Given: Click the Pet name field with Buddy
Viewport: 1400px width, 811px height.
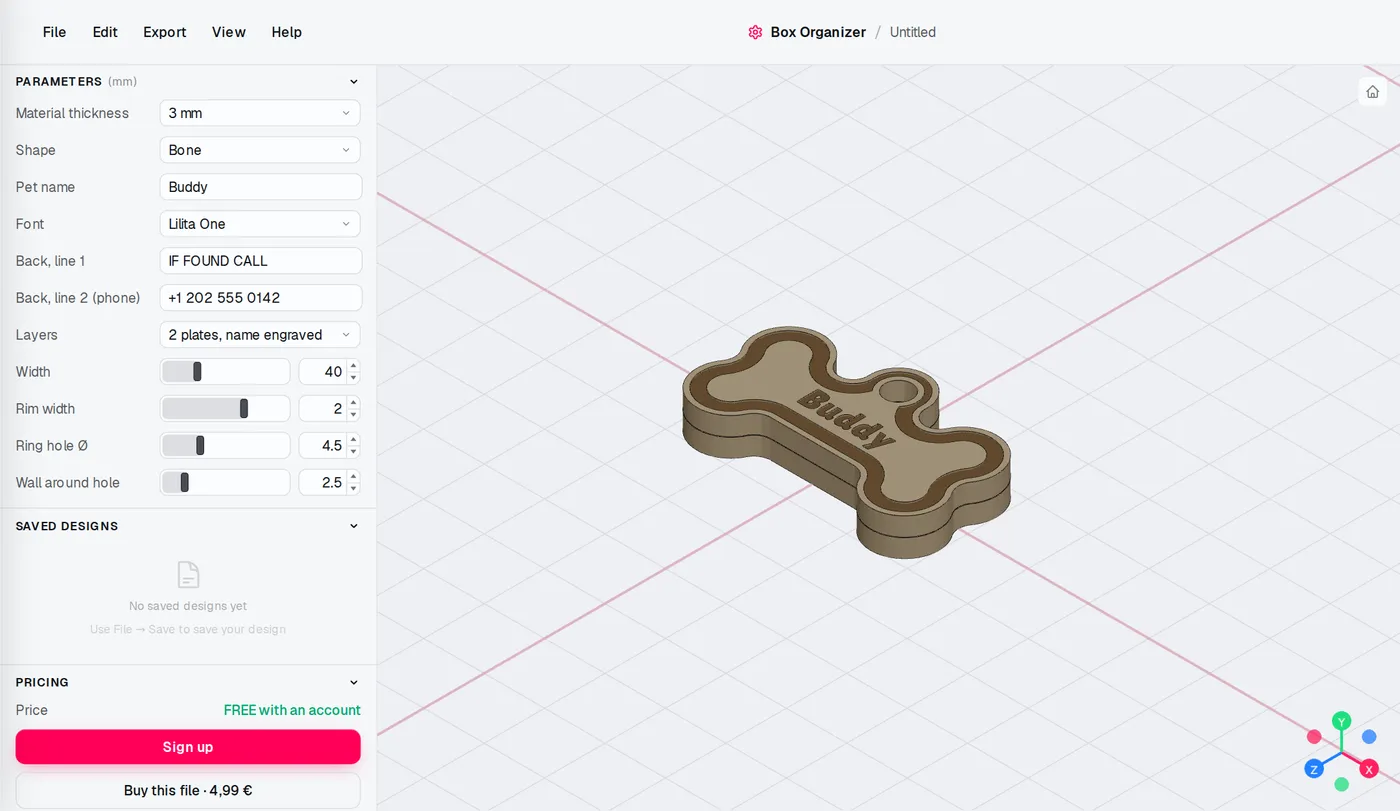Looking at the screenshot, I should click(260, 187).
